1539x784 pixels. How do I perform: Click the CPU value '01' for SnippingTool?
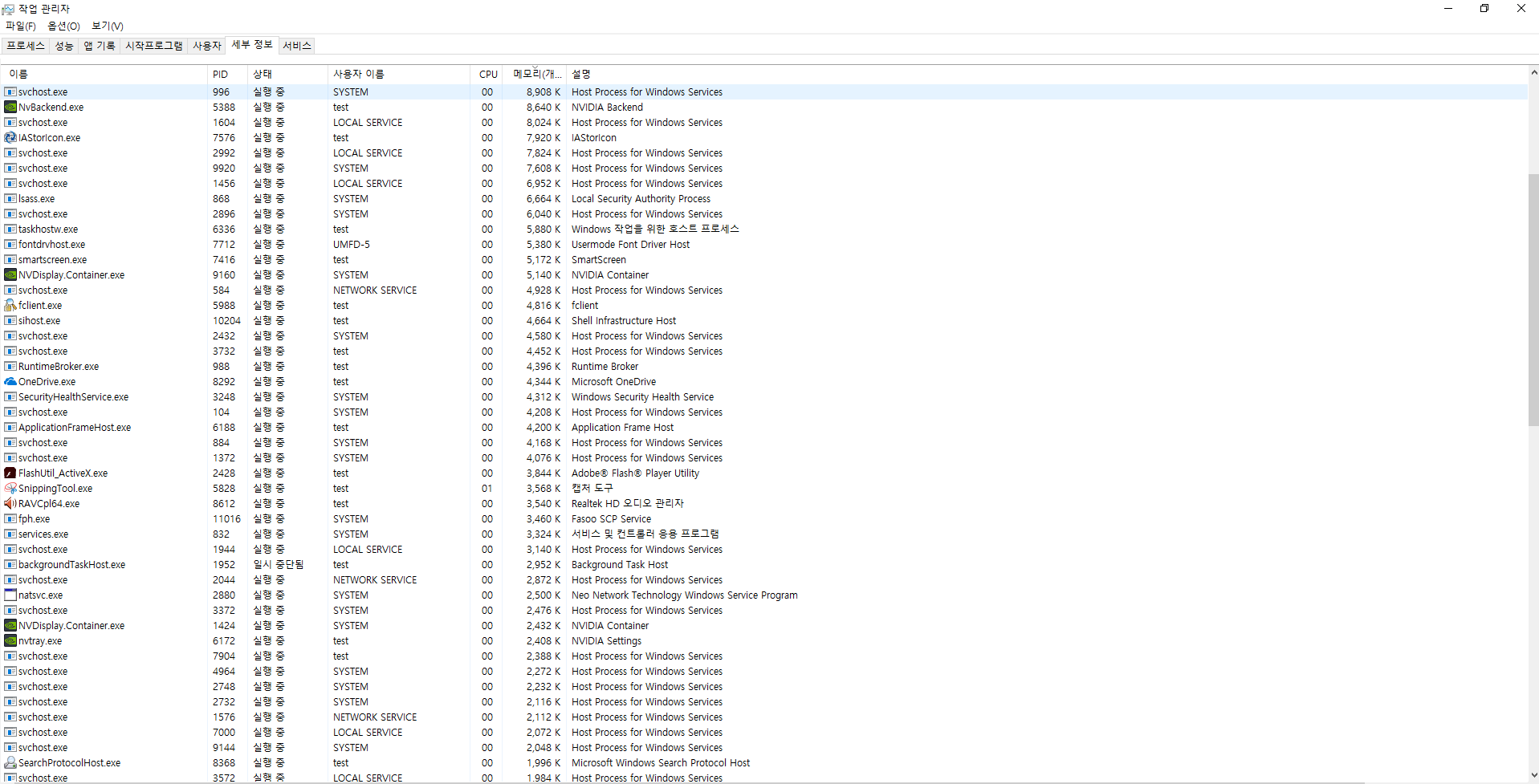point(487,489)
